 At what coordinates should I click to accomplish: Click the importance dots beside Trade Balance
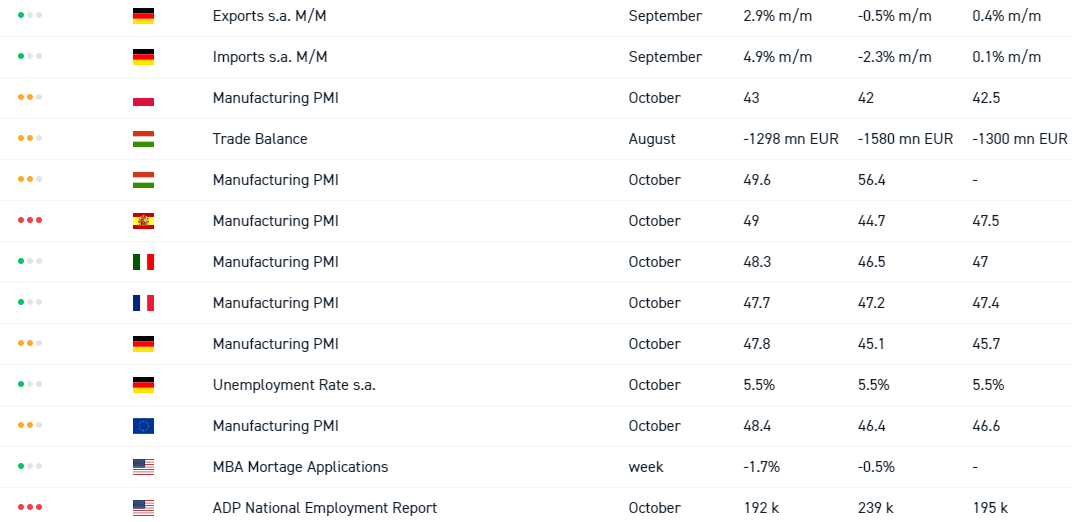coord(30,139)
